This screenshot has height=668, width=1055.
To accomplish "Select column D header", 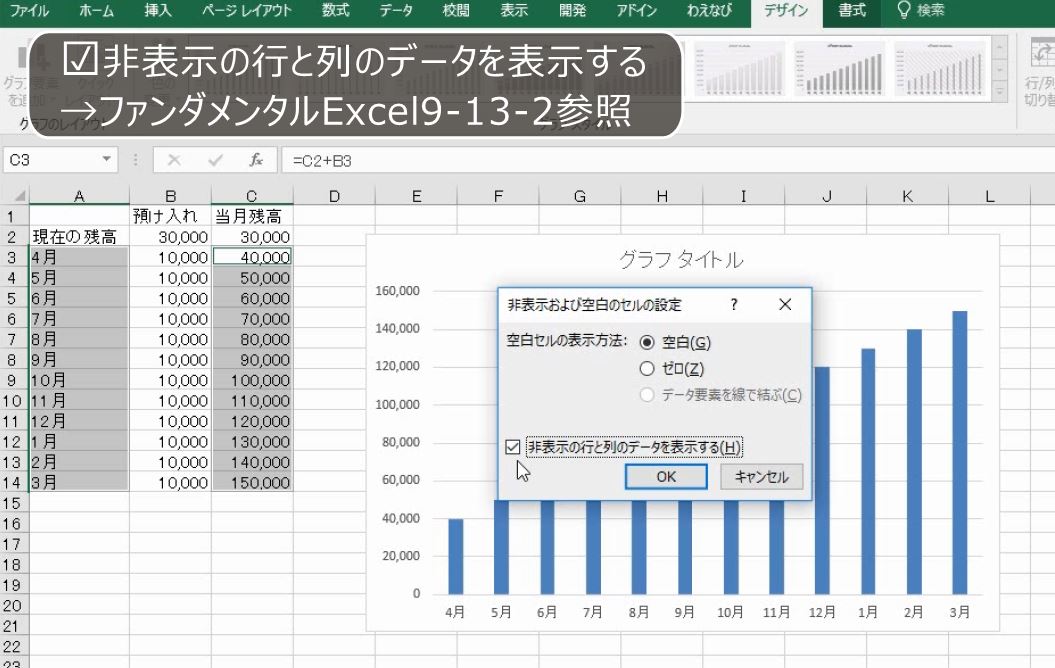I will (334, 196).
